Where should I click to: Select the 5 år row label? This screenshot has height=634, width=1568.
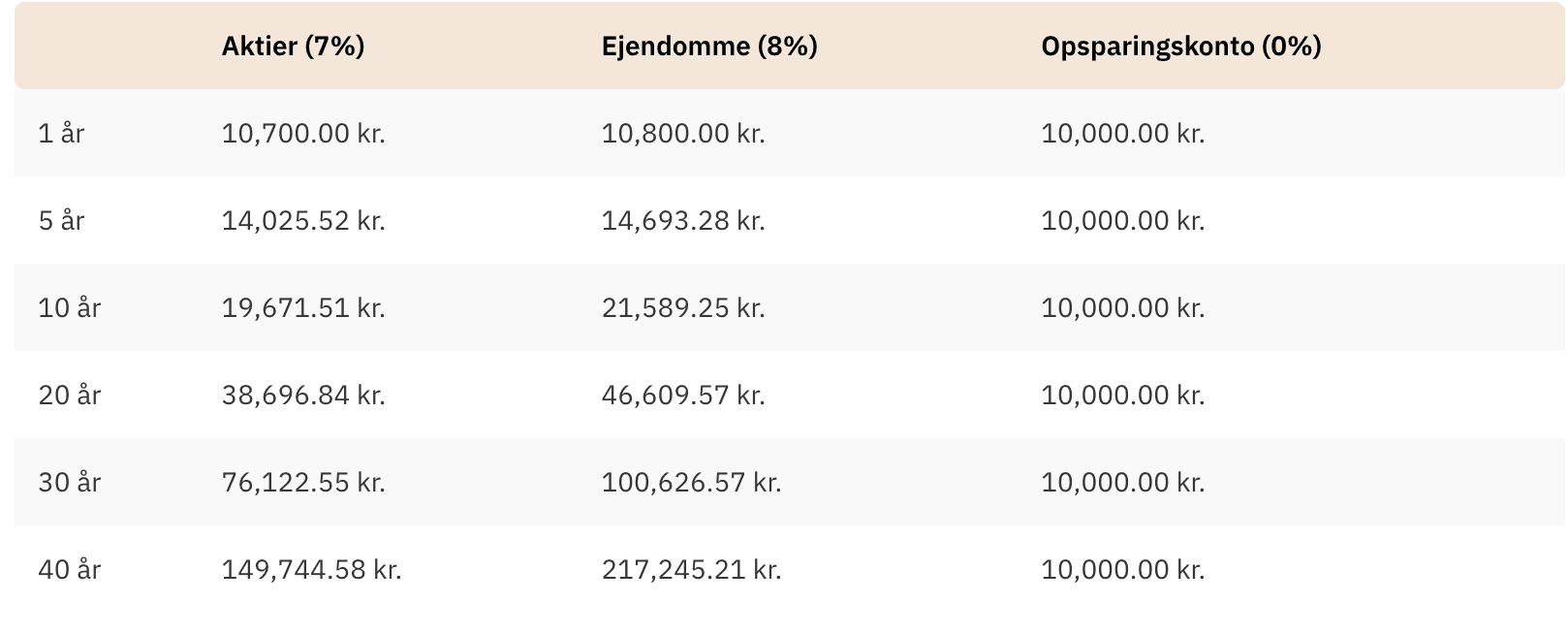pos(61,221)
